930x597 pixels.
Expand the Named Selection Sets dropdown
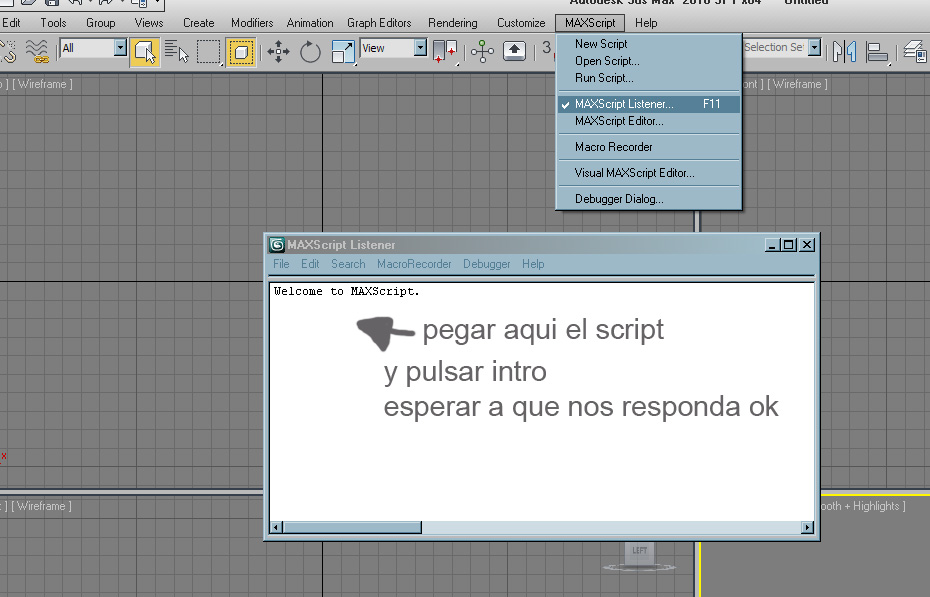(x=814, y=47)
